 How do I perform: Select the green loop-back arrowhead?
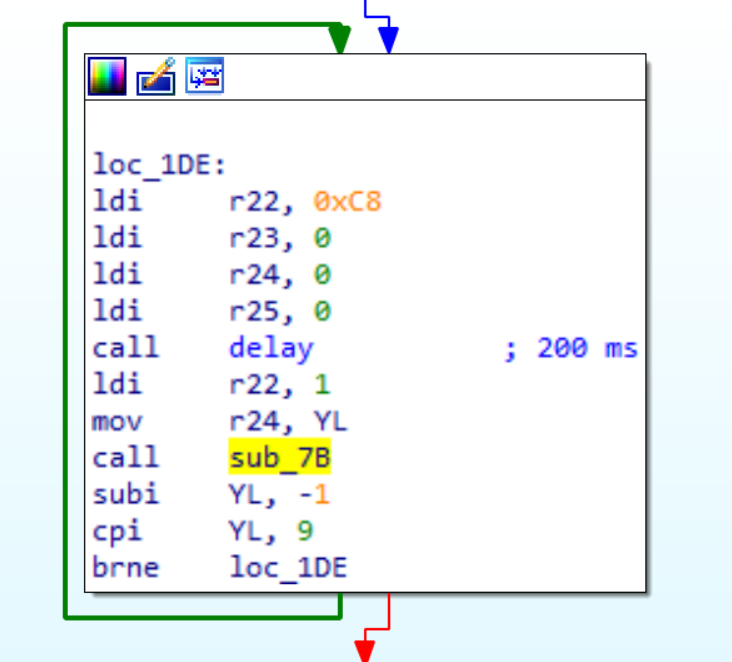[x=339, y=39]
